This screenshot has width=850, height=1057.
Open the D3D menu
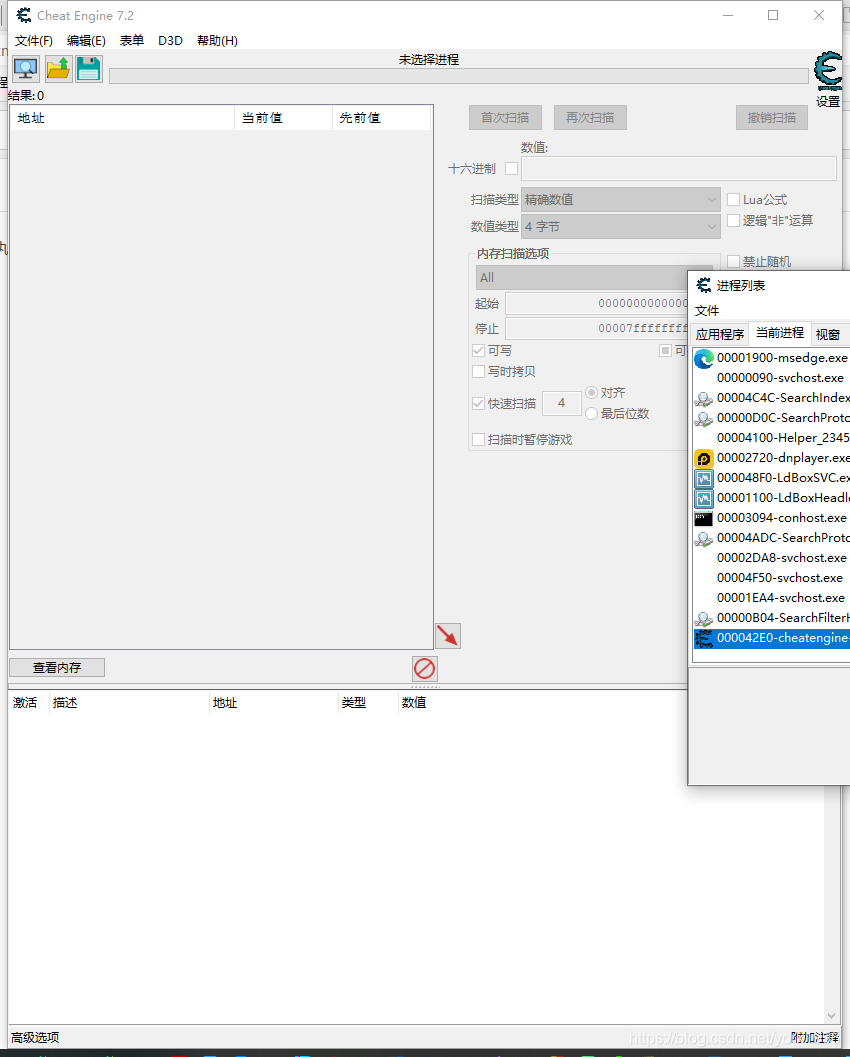point(171,40)
